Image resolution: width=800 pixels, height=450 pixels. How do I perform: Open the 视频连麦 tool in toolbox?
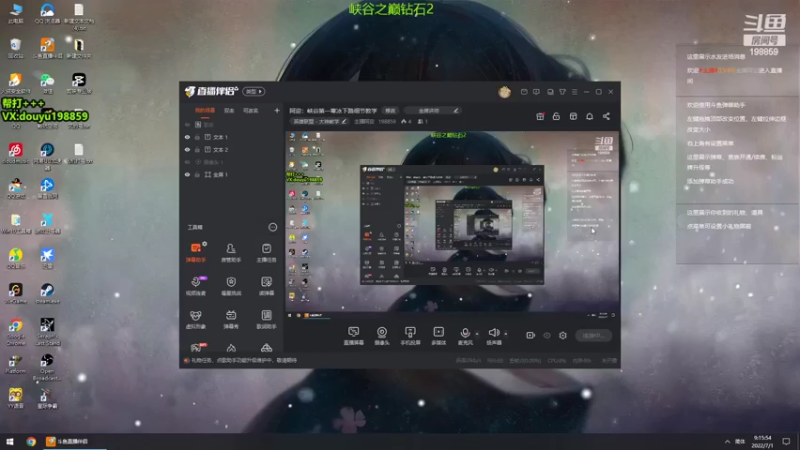(x=196, y=286)
